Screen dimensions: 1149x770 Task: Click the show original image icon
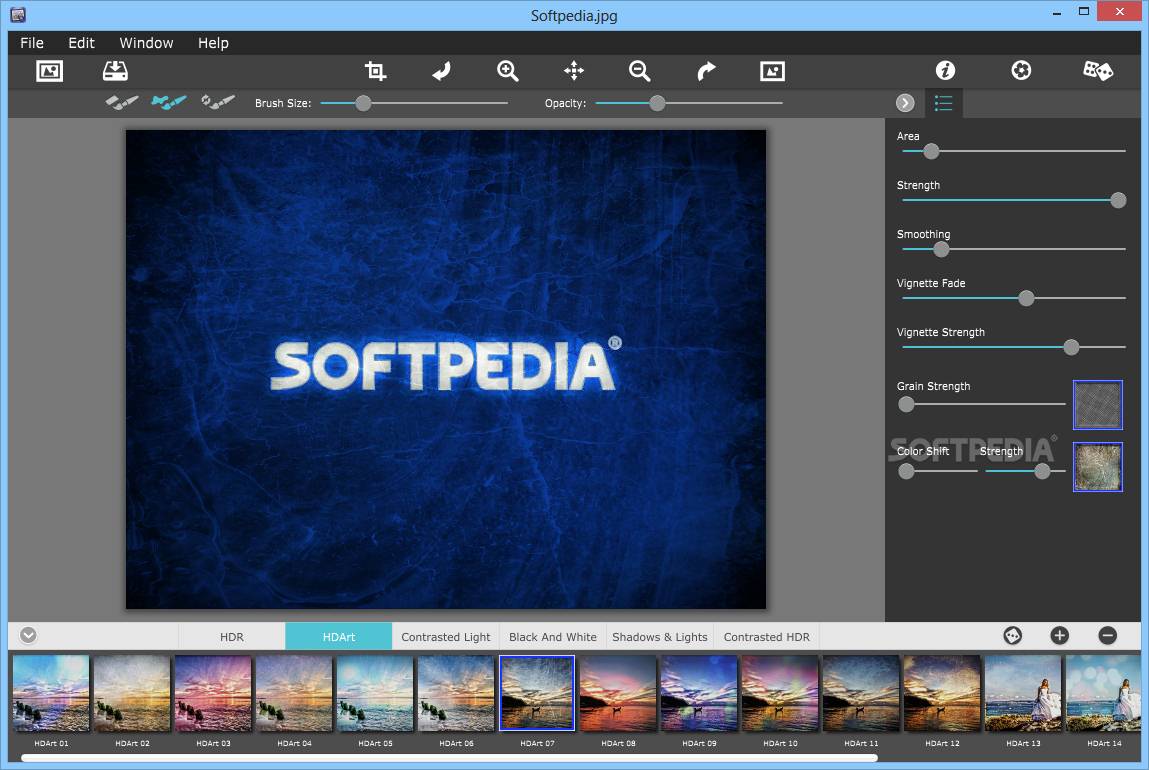pyautogui.click(x=772, y=71)
